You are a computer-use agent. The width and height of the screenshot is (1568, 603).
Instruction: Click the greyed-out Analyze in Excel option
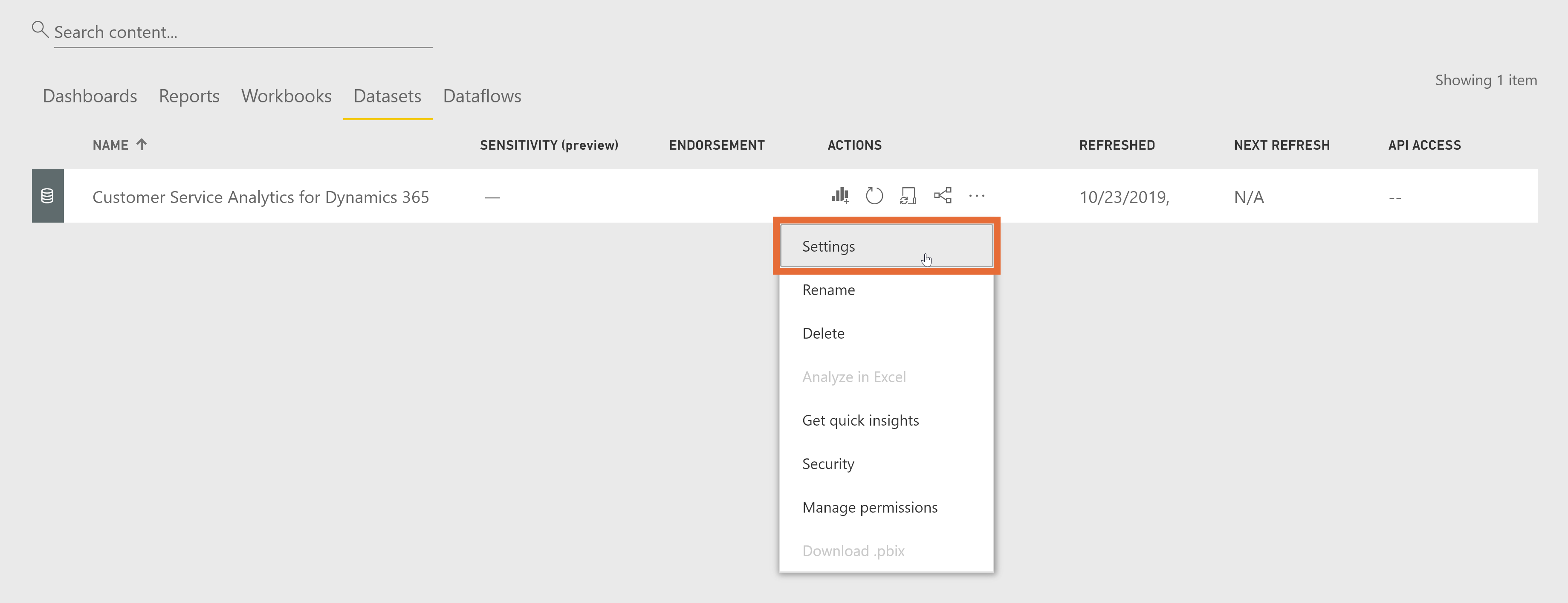(x=855, y=377)
